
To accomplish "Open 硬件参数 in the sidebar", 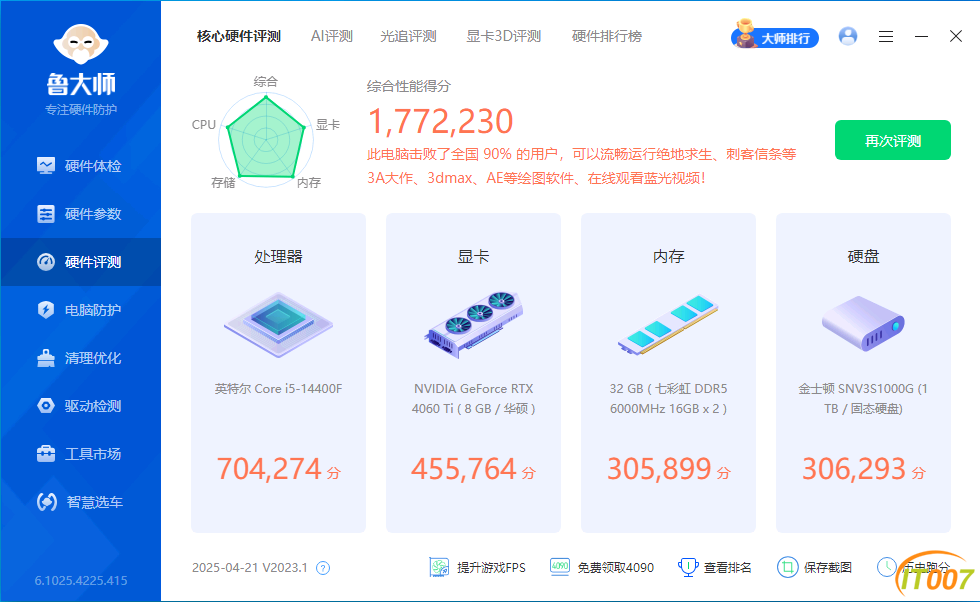I will point(80,214).
